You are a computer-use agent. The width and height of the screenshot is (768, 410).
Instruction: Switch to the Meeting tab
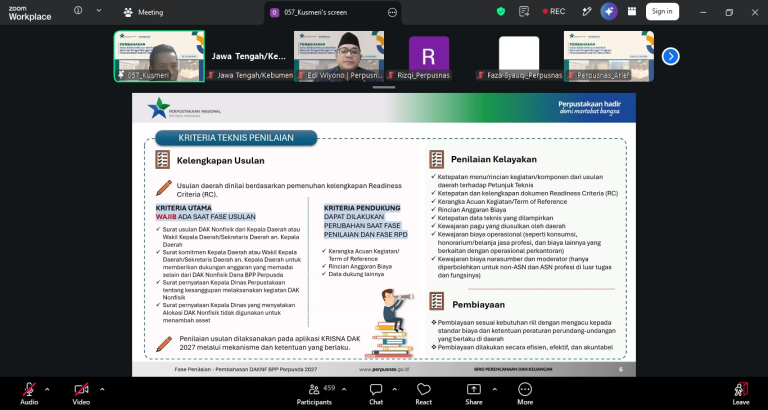pos(144,12)
